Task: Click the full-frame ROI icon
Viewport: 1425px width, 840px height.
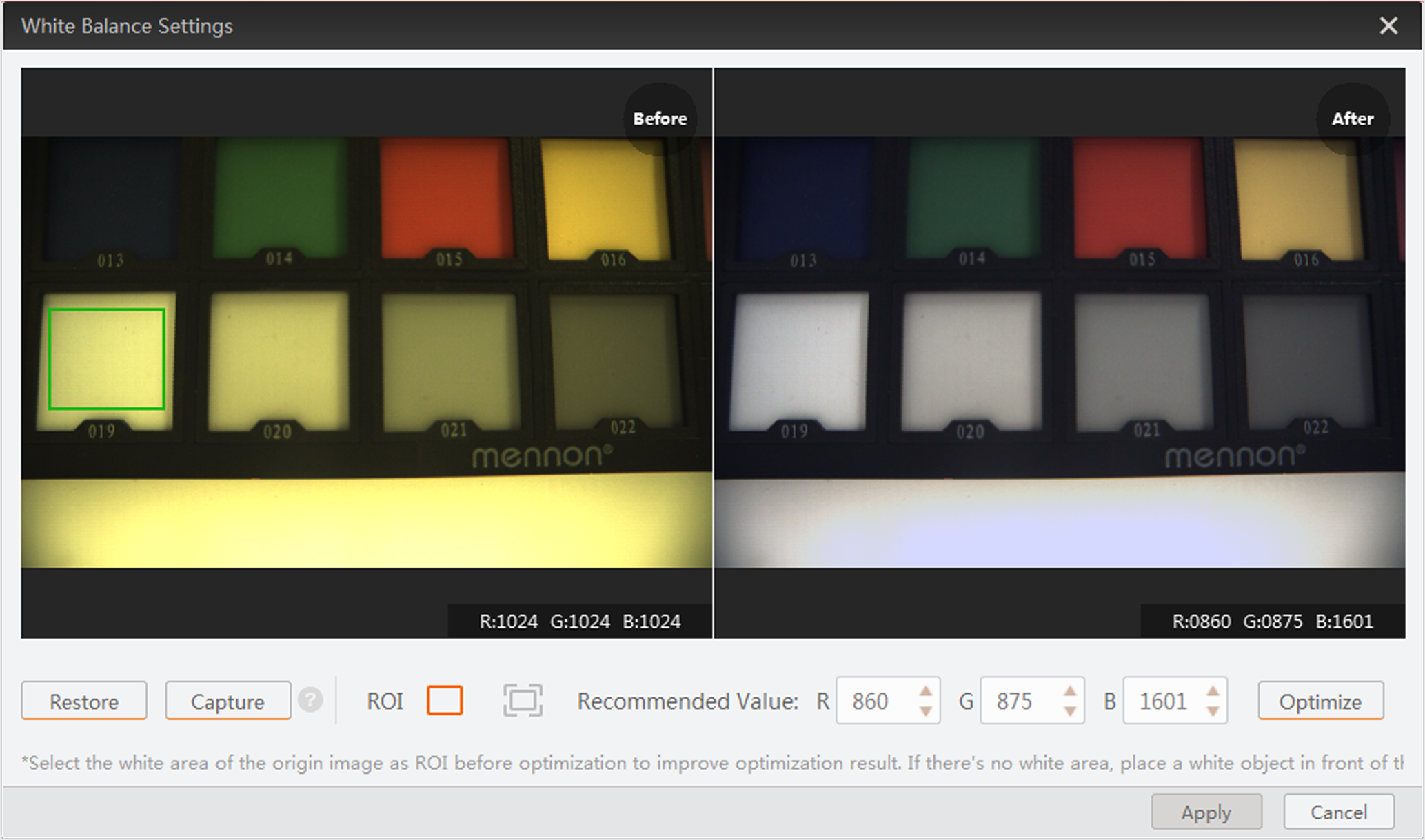Action: coord(523,701)
